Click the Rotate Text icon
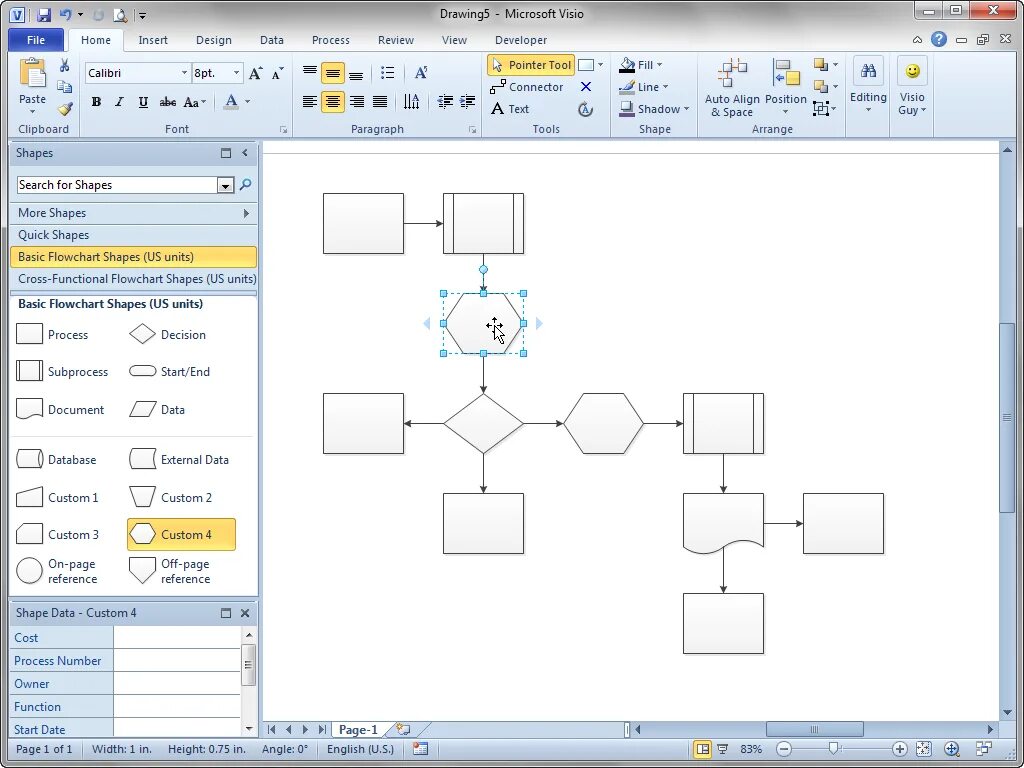The height and width of the screenshot is (768, 1024). pos(411,101)
